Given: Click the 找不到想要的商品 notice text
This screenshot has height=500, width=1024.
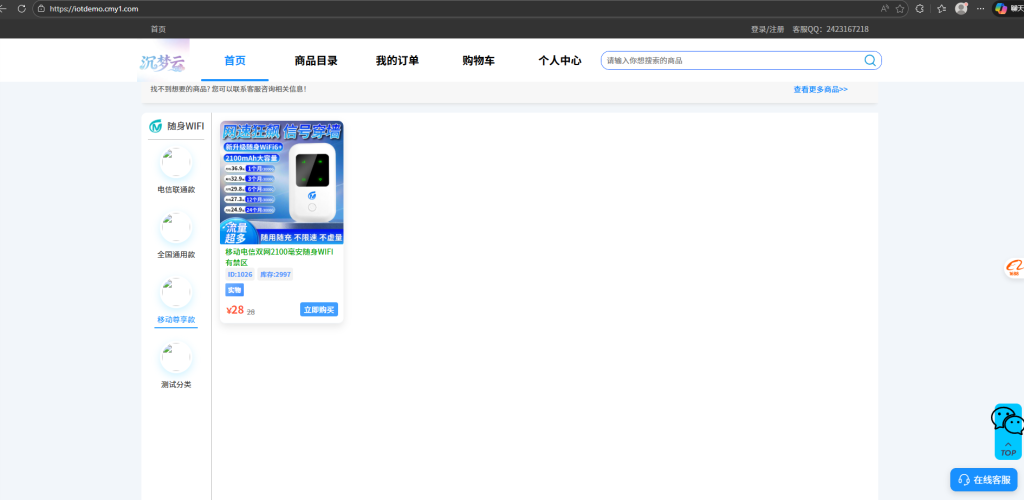Looking at the screenshot, I should [229, 89].
